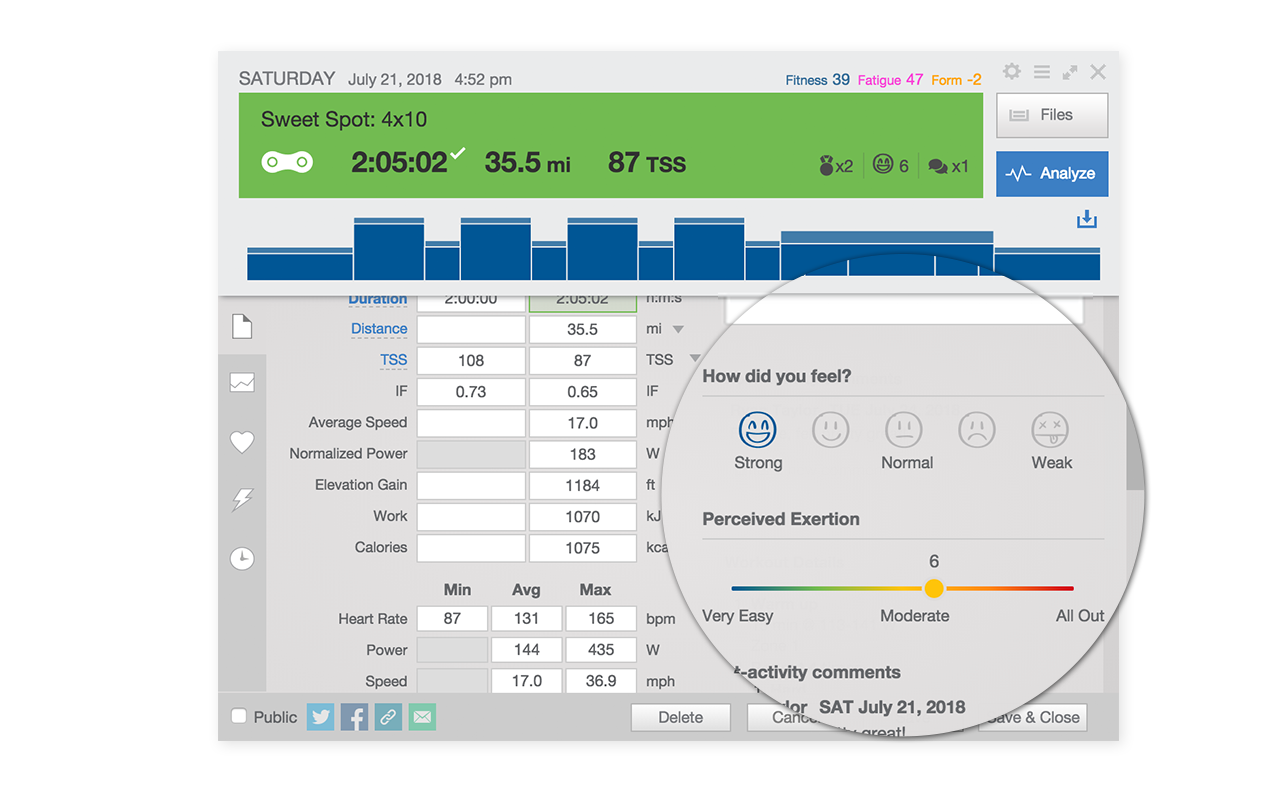Open the distance units dropdown next to mi

680,328
